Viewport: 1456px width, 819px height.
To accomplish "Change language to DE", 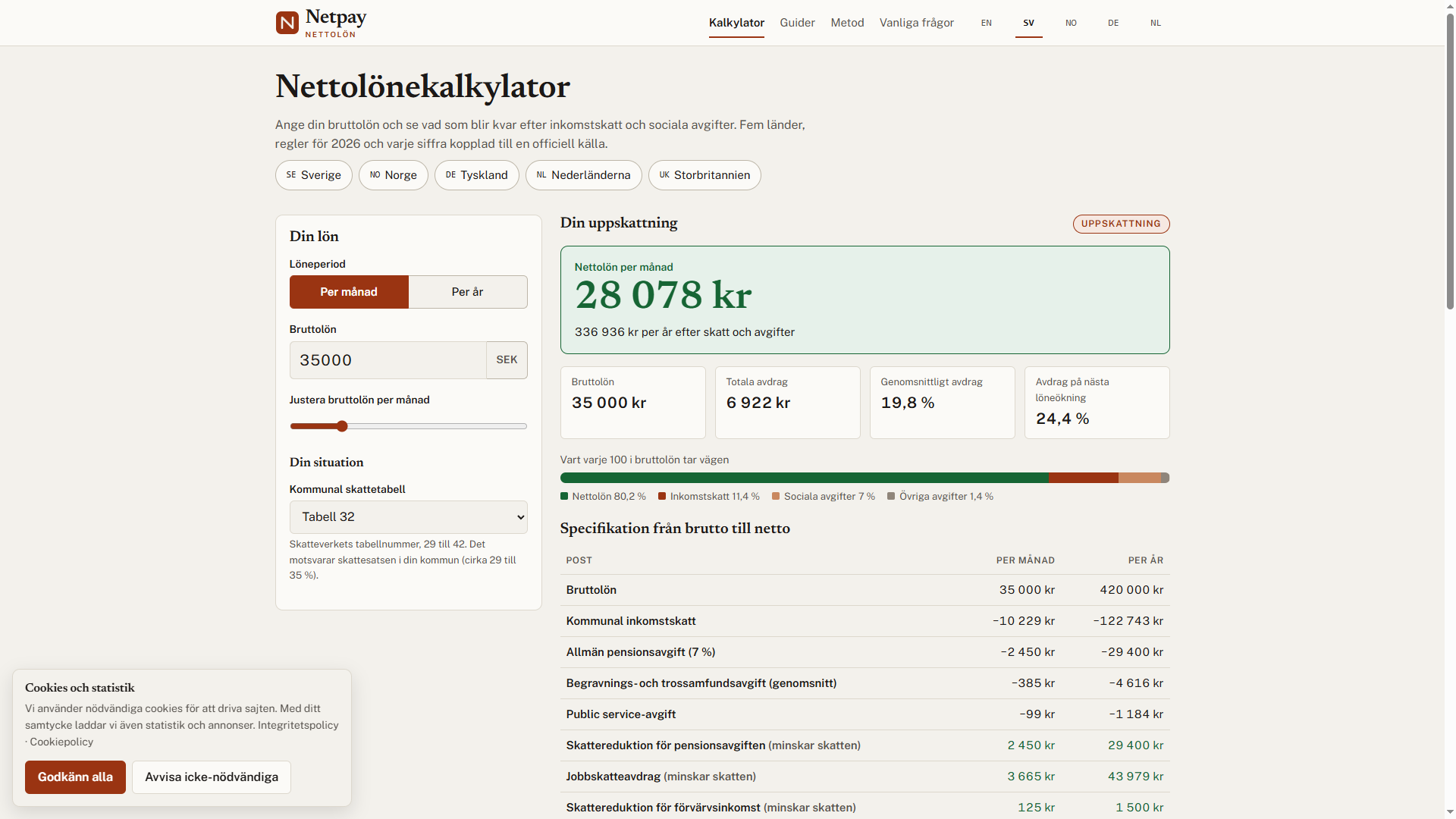I will click(x=1113, y=23).
